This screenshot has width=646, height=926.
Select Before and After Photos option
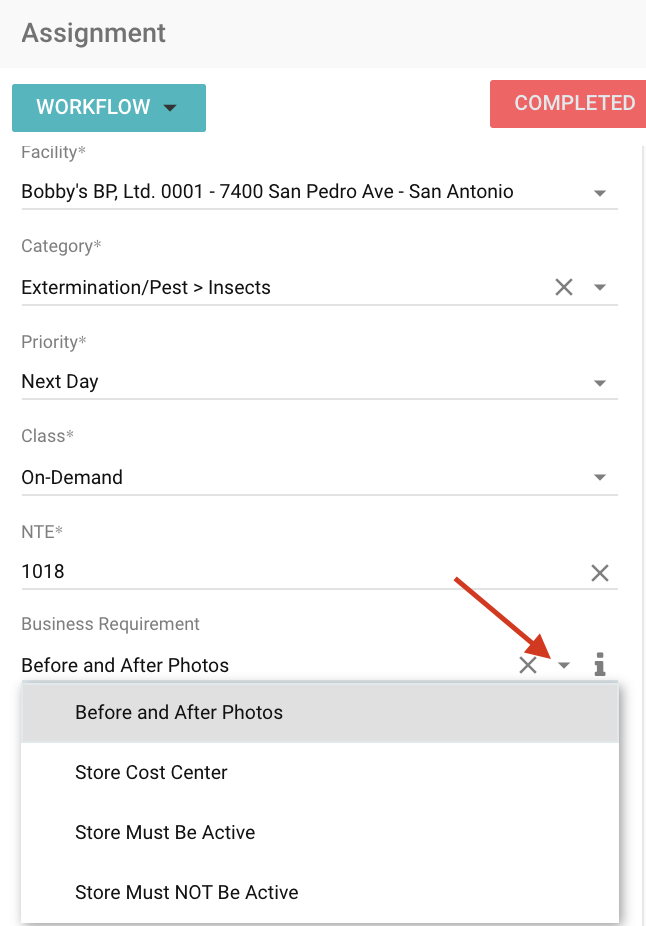179,713
